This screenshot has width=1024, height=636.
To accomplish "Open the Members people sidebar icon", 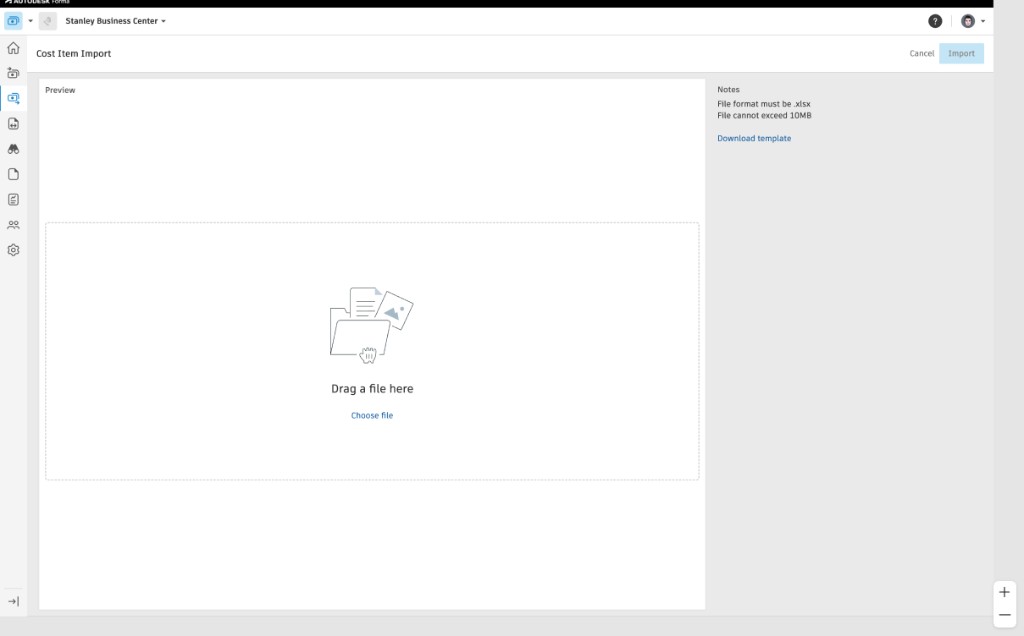I will point(13,225).
